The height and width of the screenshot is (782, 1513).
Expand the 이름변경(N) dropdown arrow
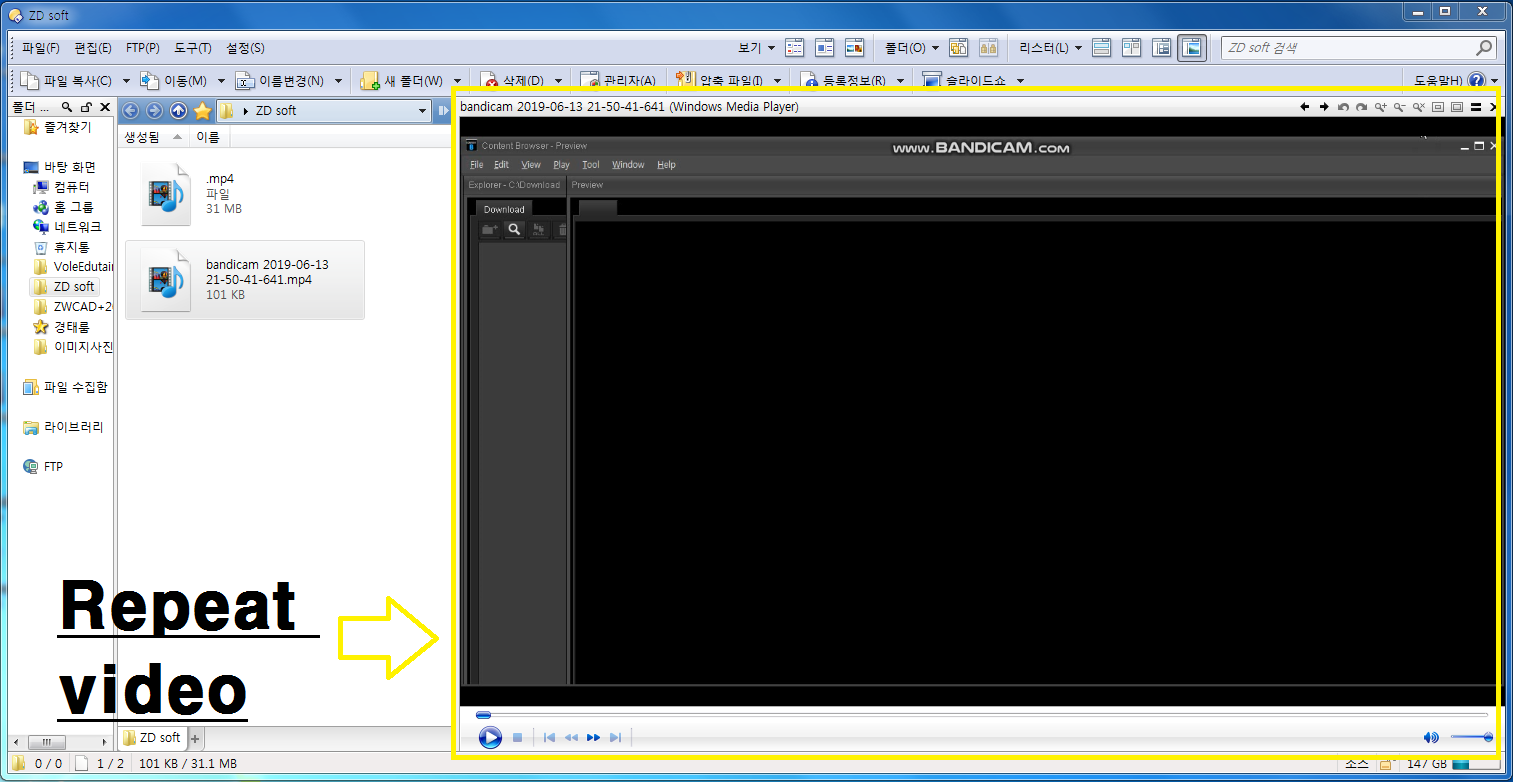[x=338, y=81]
